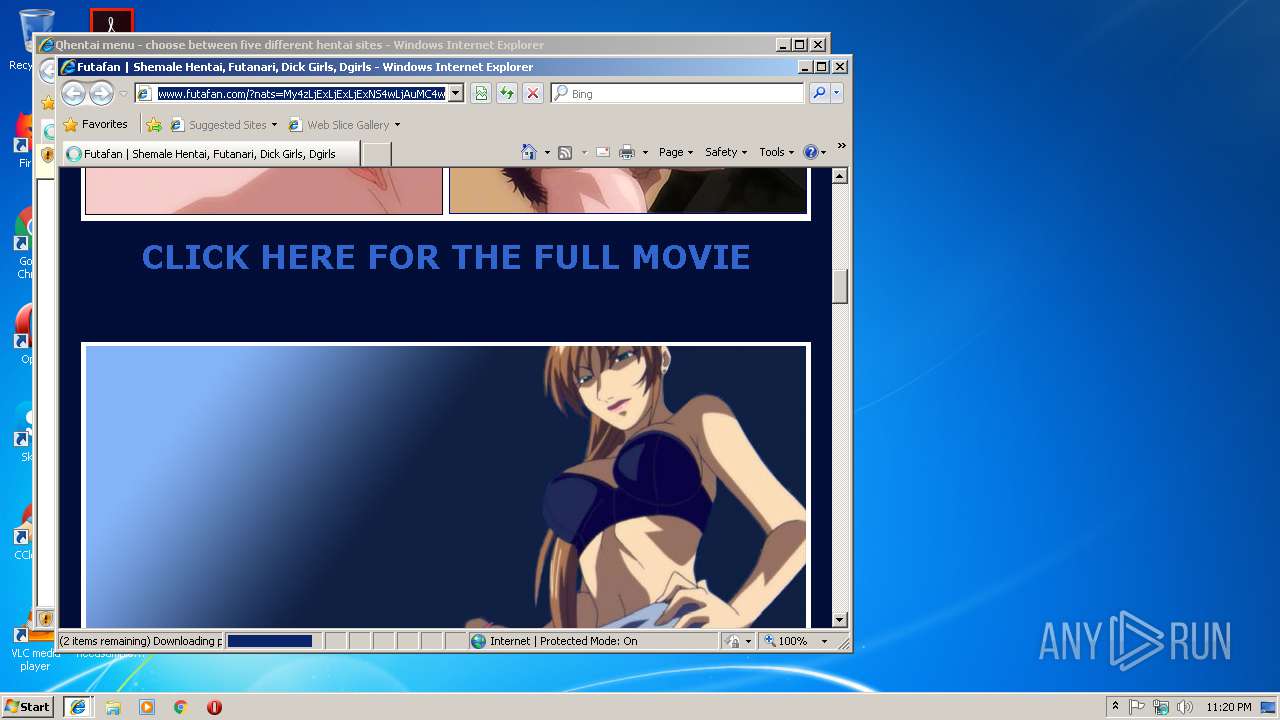Click the vertical scrollbar thumb
This screenshot has height=720, width=1280.
[x=840, y=286]
